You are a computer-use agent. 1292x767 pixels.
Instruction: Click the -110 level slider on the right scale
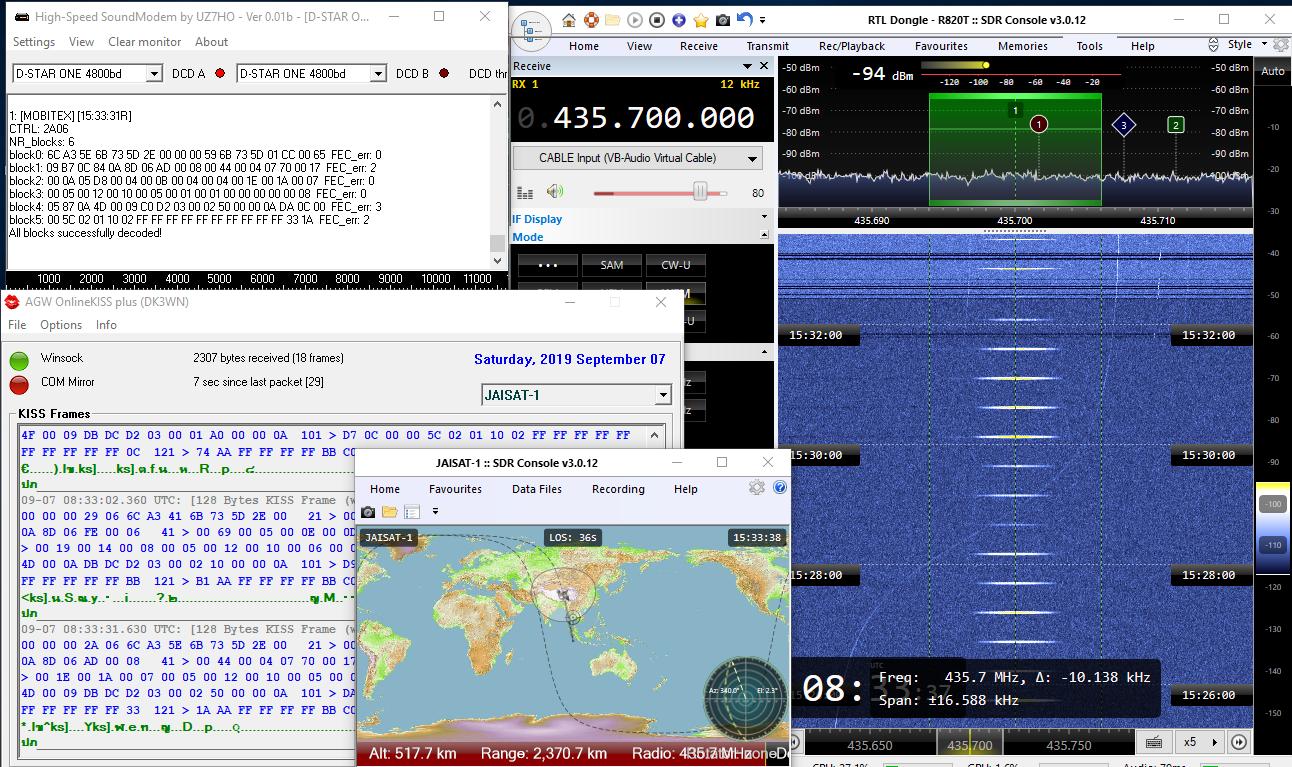coord(1272,545)
